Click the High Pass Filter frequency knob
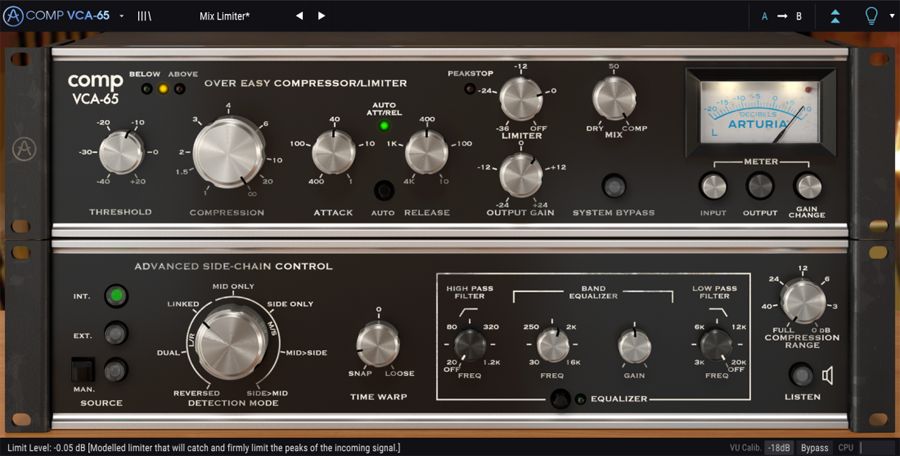900x456 pixels. pyautogui.click(x=470, y=345)
